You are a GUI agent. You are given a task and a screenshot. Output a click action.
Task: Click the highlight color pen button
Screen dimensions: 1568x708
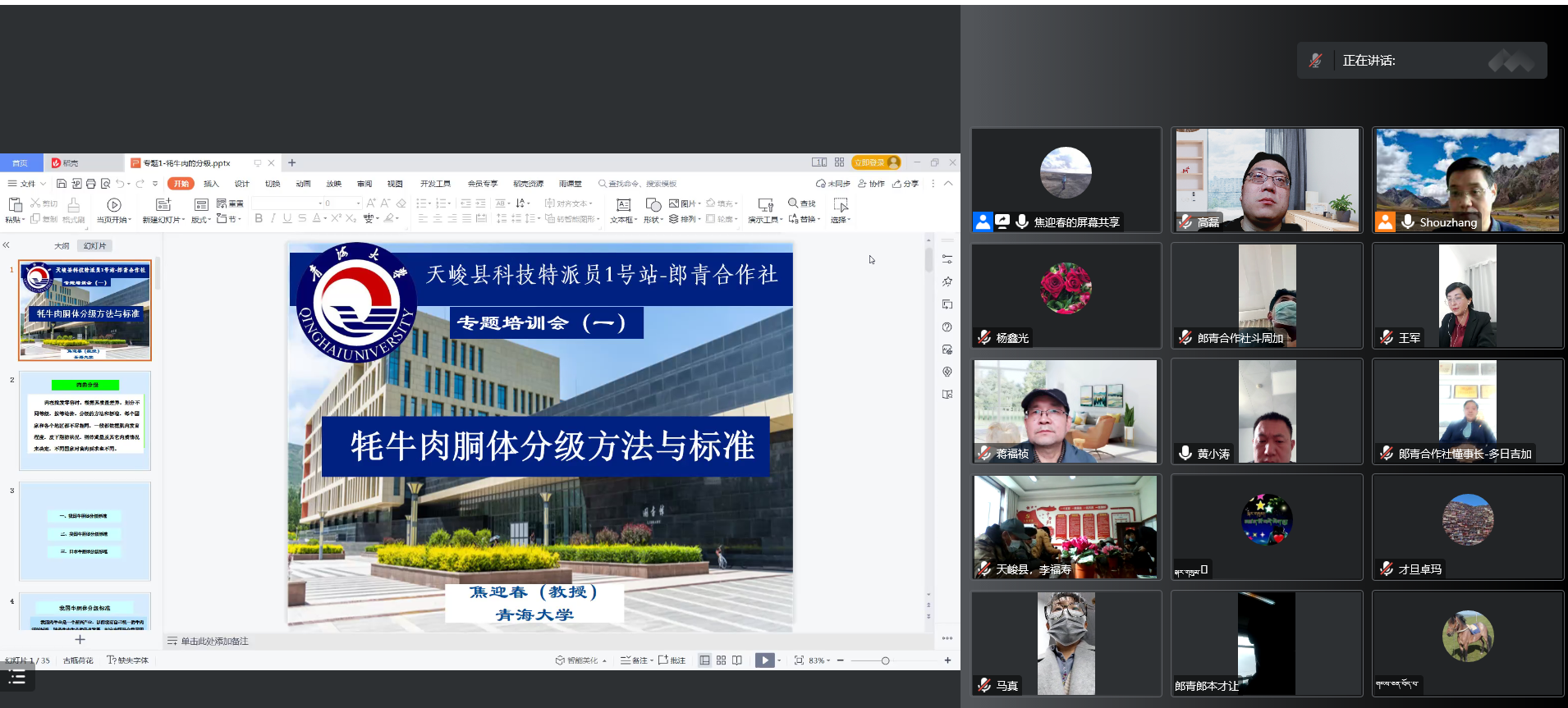point(389,218)
